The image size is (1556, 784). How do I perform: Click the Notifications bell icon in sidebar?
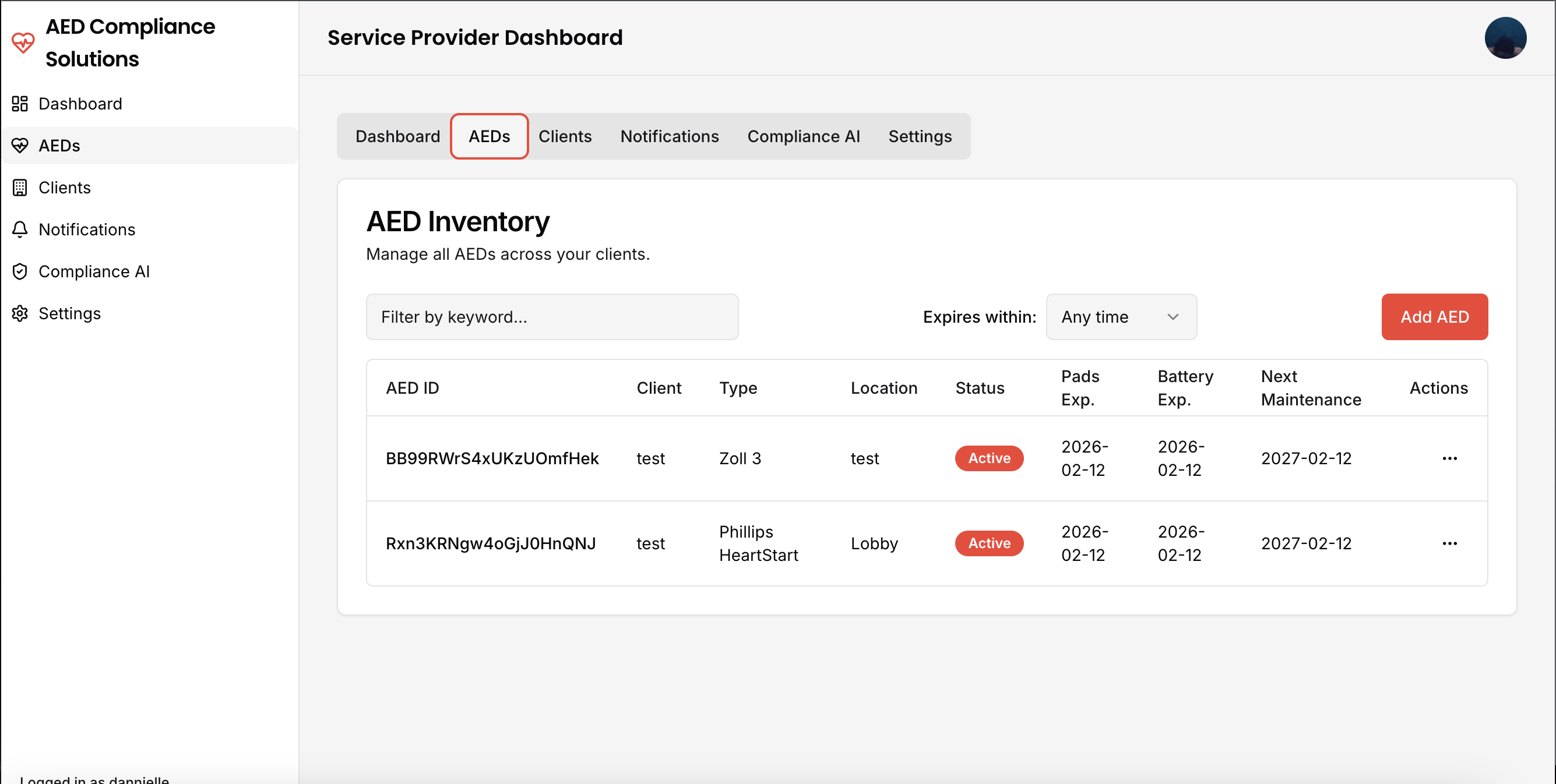coord(20,229)
